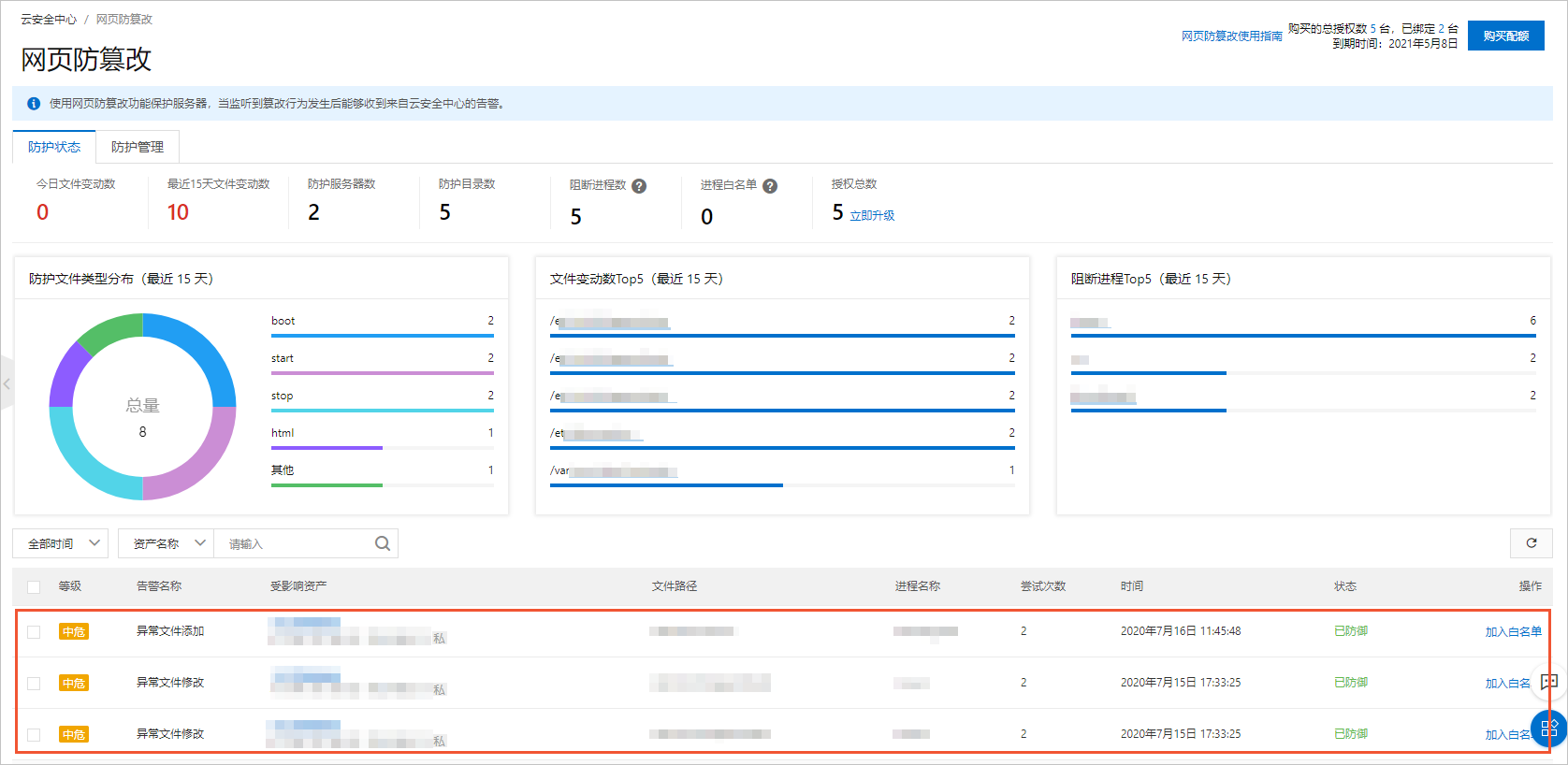The image size is (1568, 765).
Task: Switch to the 防护状态 tab
Action: pos(54,147)
